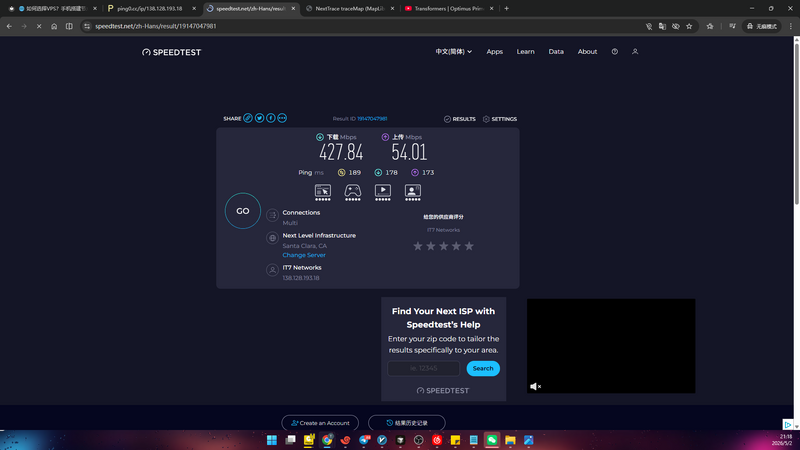The height and width of the screenshot is (450, 800).
Task: Click the incognito mode indicator
Action: click(x=762, y=26)
